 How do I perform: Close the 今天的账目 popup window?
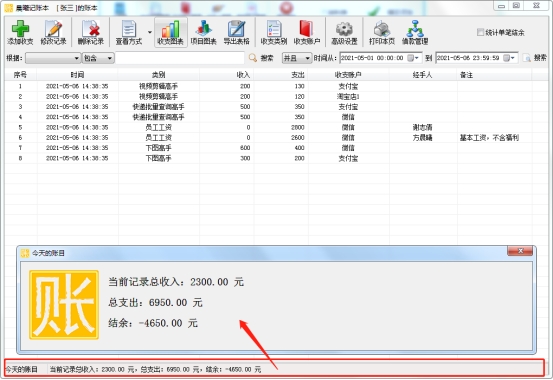(520, 251)
